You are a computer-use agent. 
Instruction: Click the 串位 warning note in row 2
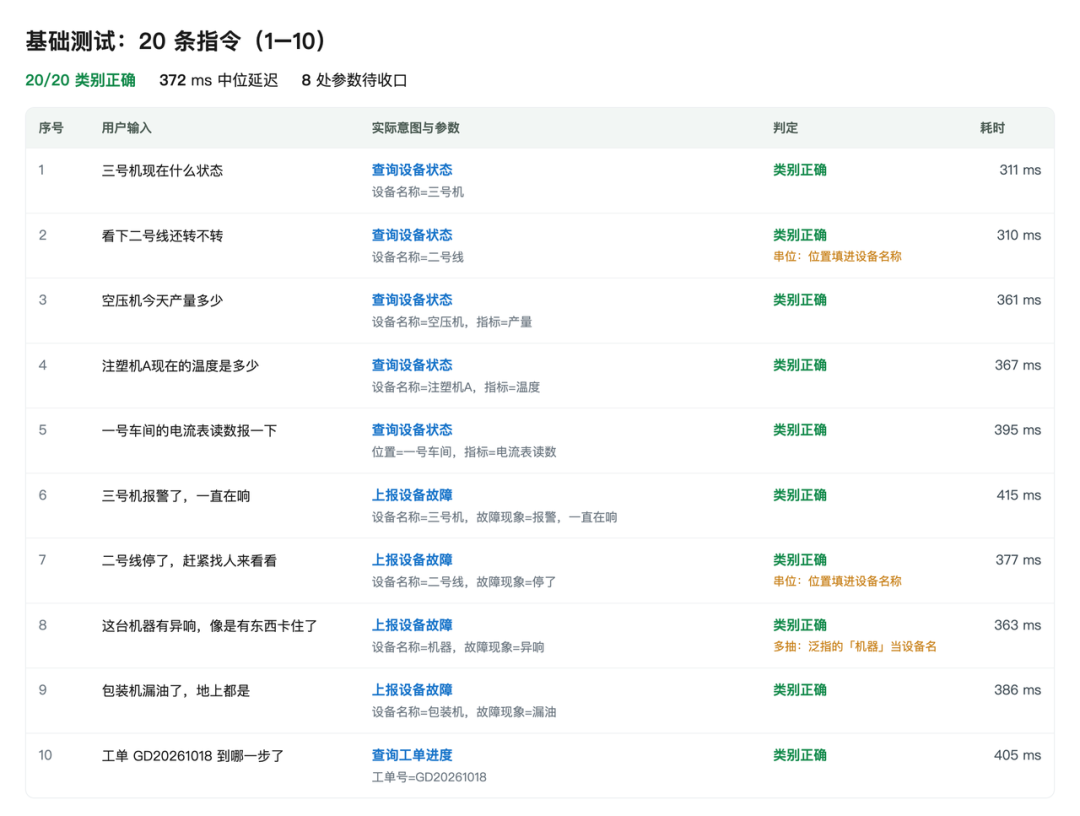(837, 257)
